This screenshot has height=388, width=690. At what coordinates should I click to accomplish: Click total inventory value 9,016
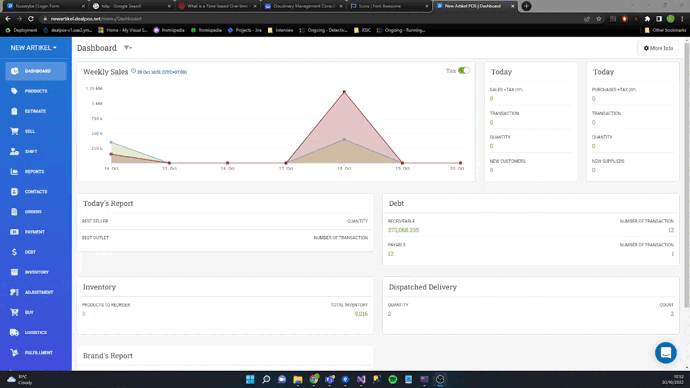point(361,314)
